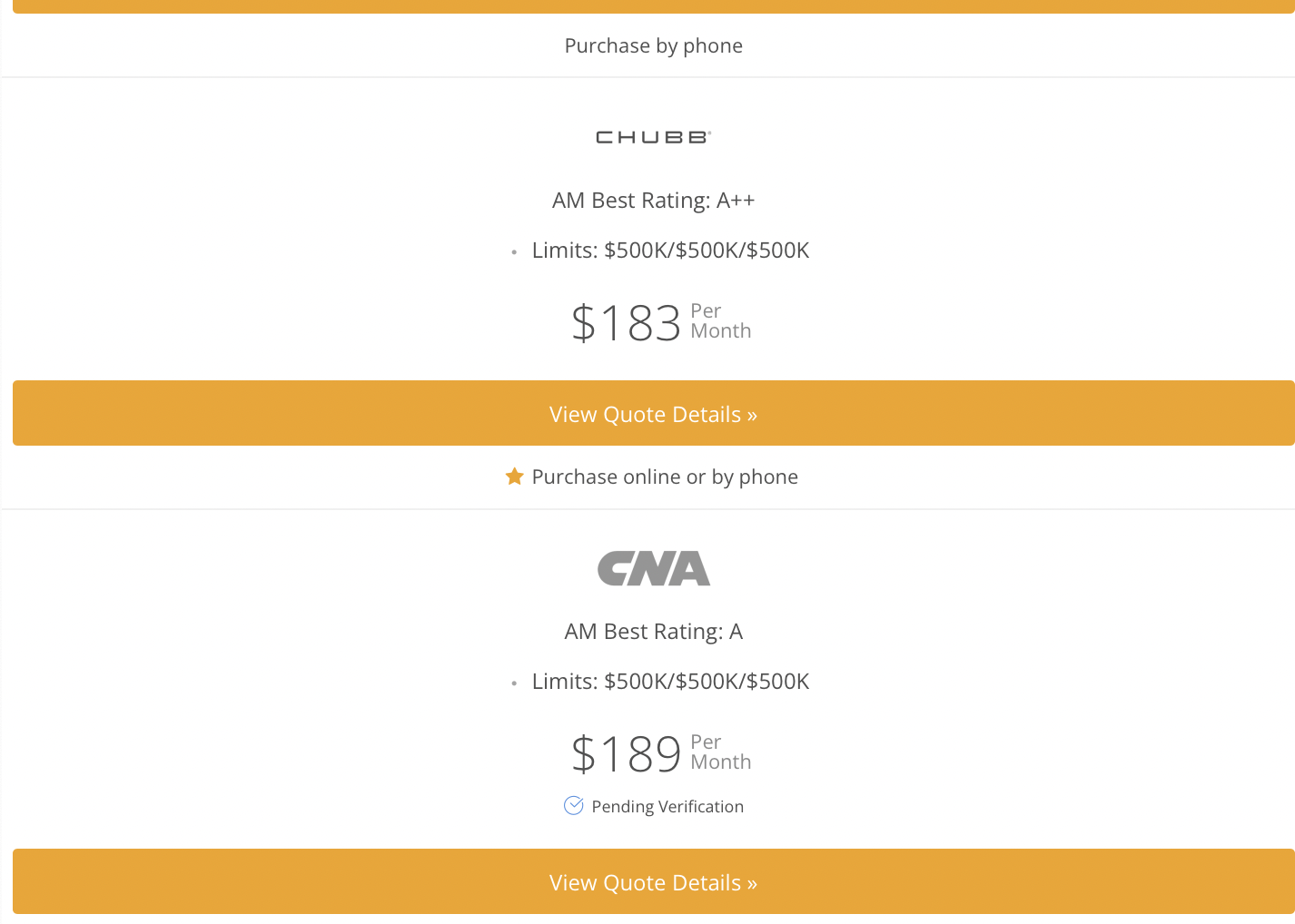This screenshot has width=1295, height=924.
Task: Click Chubb's $500K limits line
Action: coord(670,251)
